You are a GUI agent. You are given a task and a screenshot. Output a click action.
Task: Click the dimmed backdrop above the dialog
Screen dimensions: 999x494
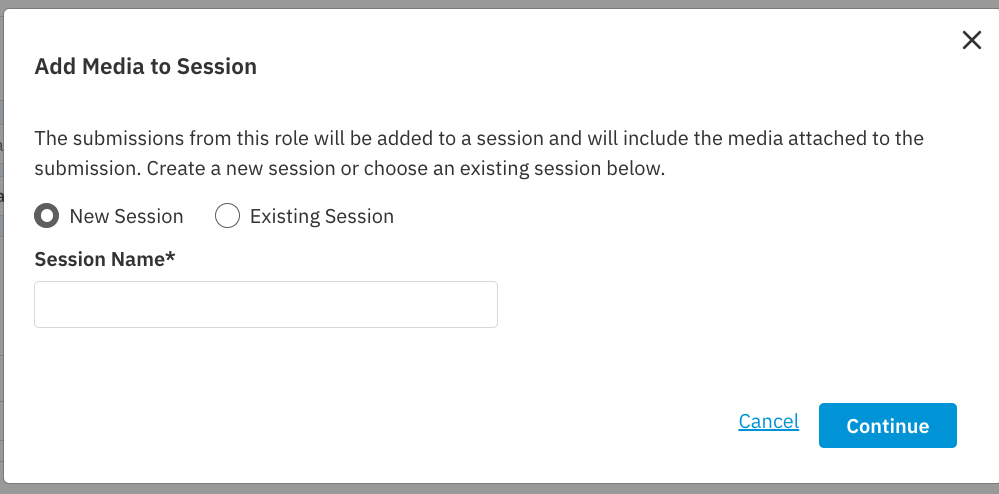500,3
